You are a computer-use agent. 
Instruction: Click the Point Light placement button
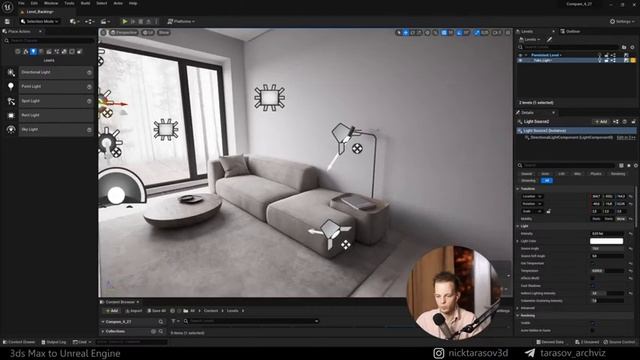point(56,87)
